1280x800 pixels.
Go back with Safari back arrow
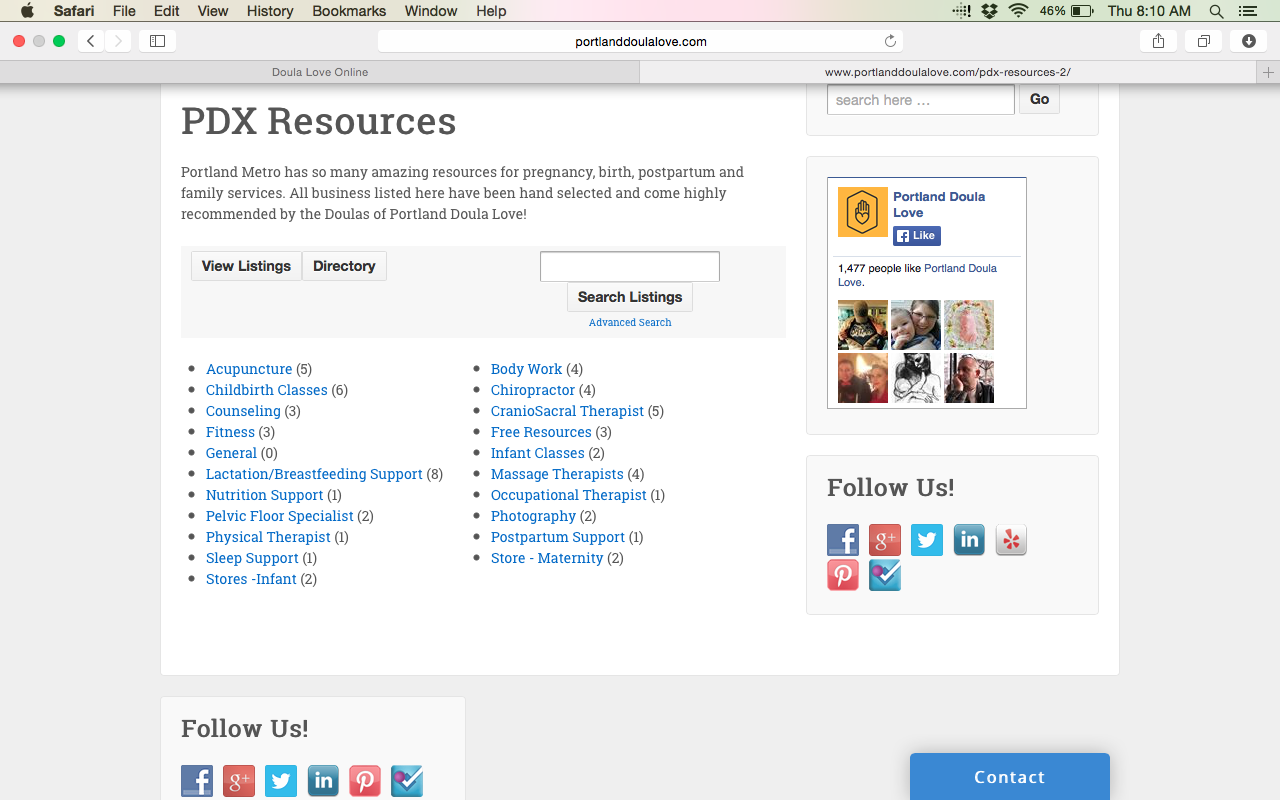[x=91, y=41]
